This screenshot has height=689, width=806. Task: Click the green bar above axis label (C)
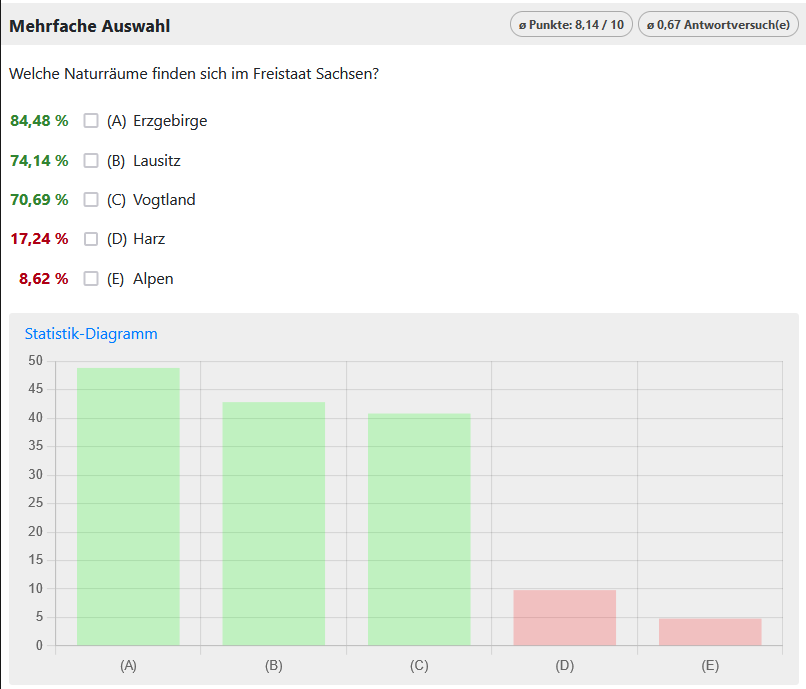pyautogui.click(x=419, y=529)
